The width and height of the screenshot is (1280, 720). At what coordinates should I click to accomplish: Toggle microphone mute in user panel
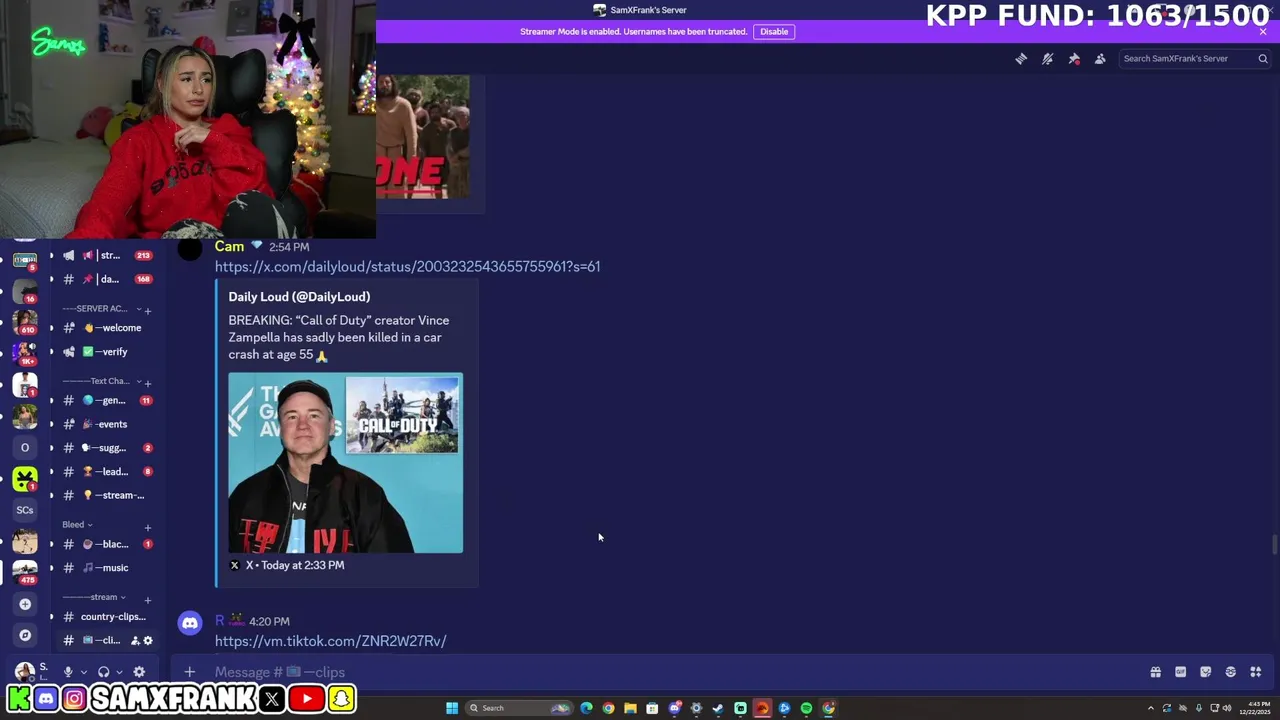tap(68, 672)
